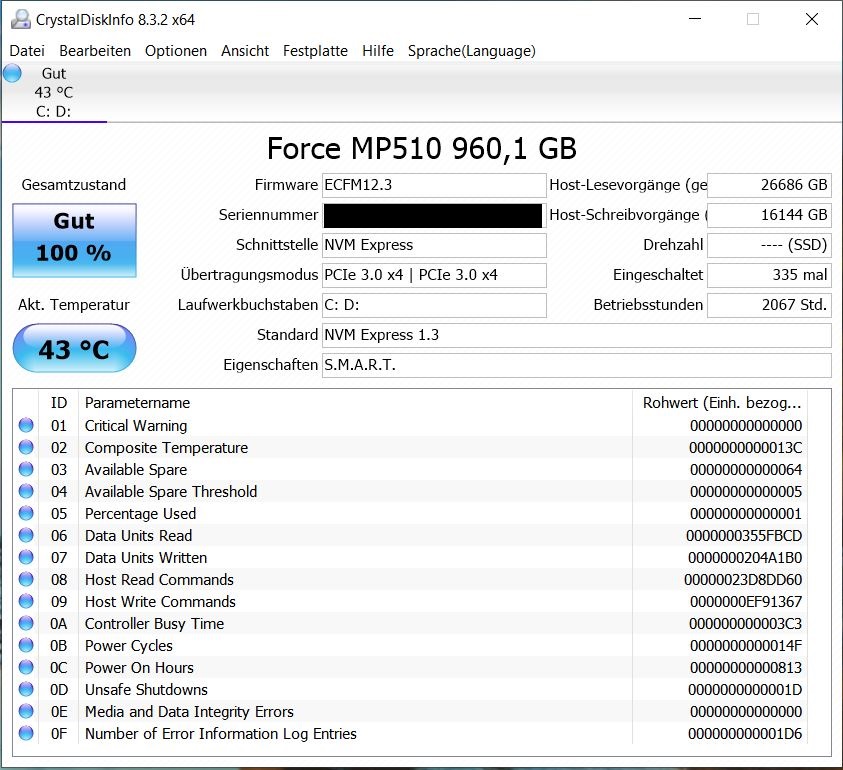Click the Standard field NVM Express 1.3
The image size is (843, 770).
coord(576,335)
